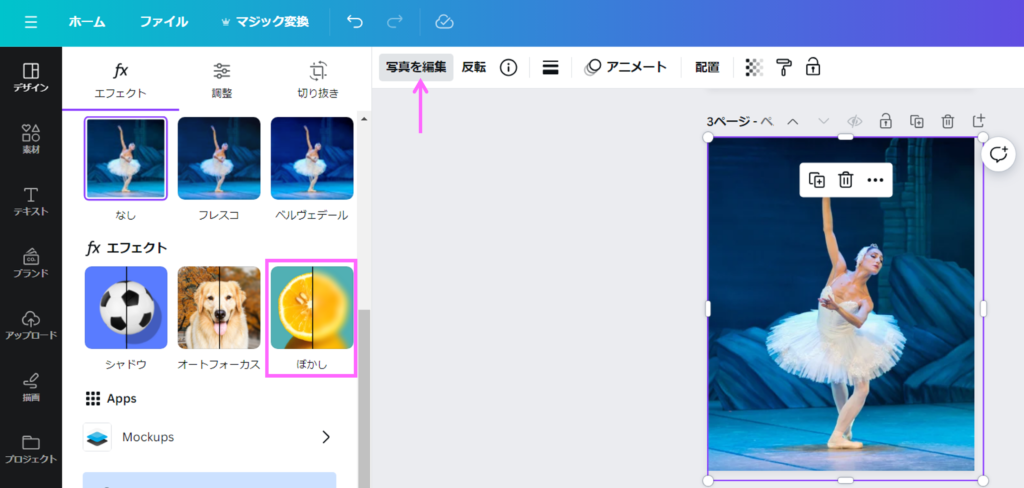Click the transparency checkerboard icon
Screen dimensions: 1024x488
pyautogui.click(x=754, y=67)
